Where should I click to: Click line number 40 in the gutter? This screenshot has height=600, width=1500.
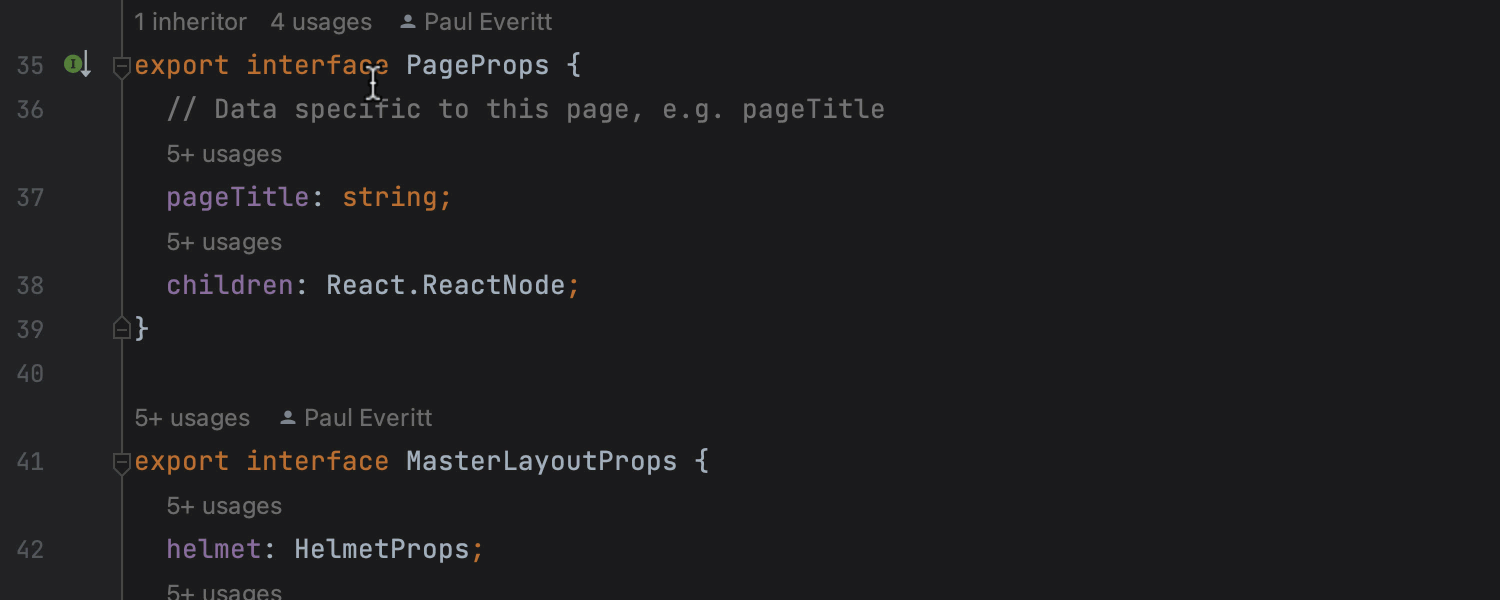point(30,373)
